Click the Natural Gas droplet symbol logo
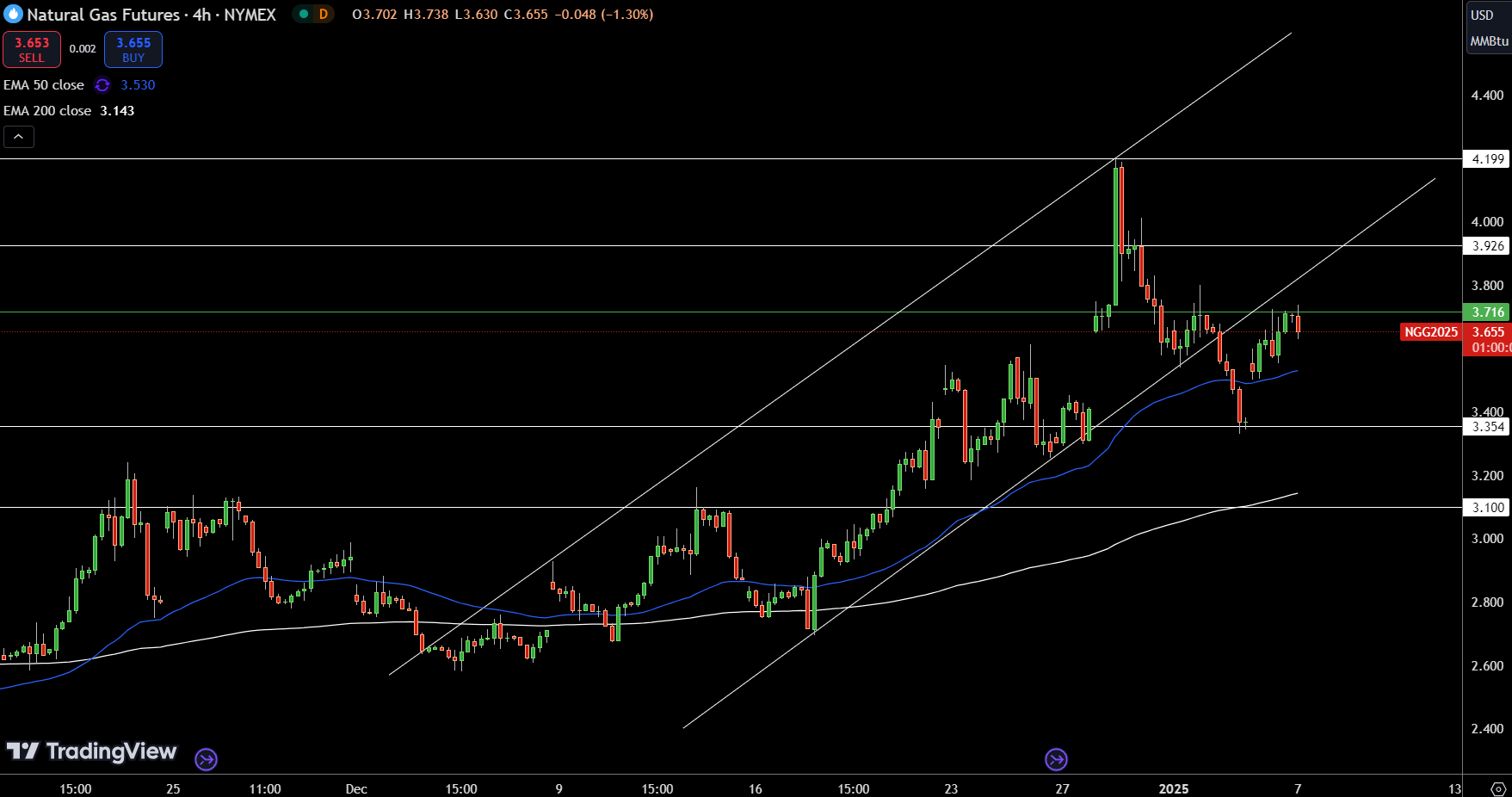 (13, 15)
